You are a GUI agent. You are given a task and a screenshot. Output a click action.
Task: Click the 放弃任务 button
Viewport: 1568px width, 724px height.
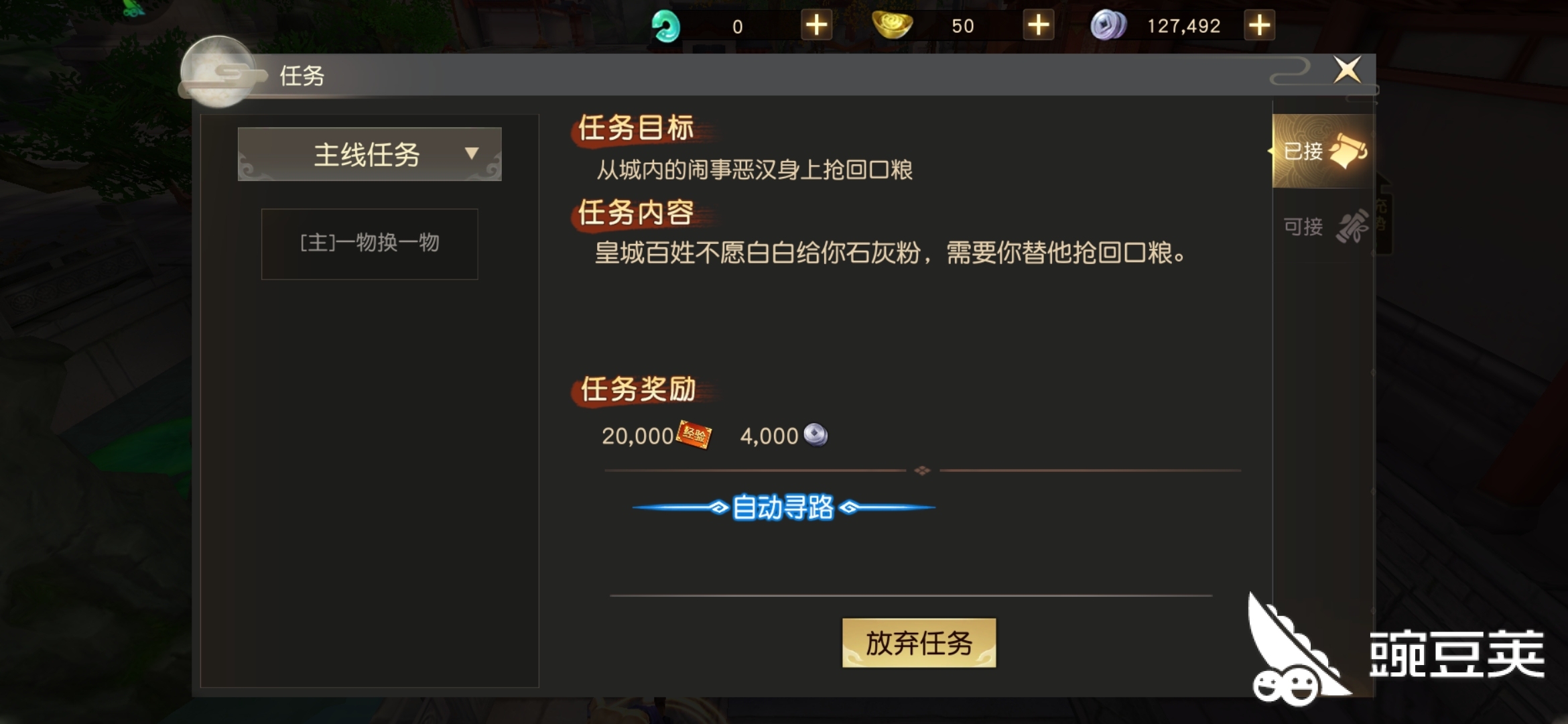coord(919,643)
